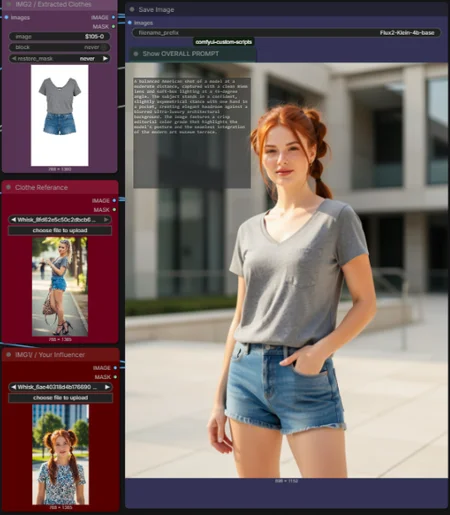Open the Your Influencer portrait thumbnail
Viewport: 450px width, 515px height.
(60, 454)
